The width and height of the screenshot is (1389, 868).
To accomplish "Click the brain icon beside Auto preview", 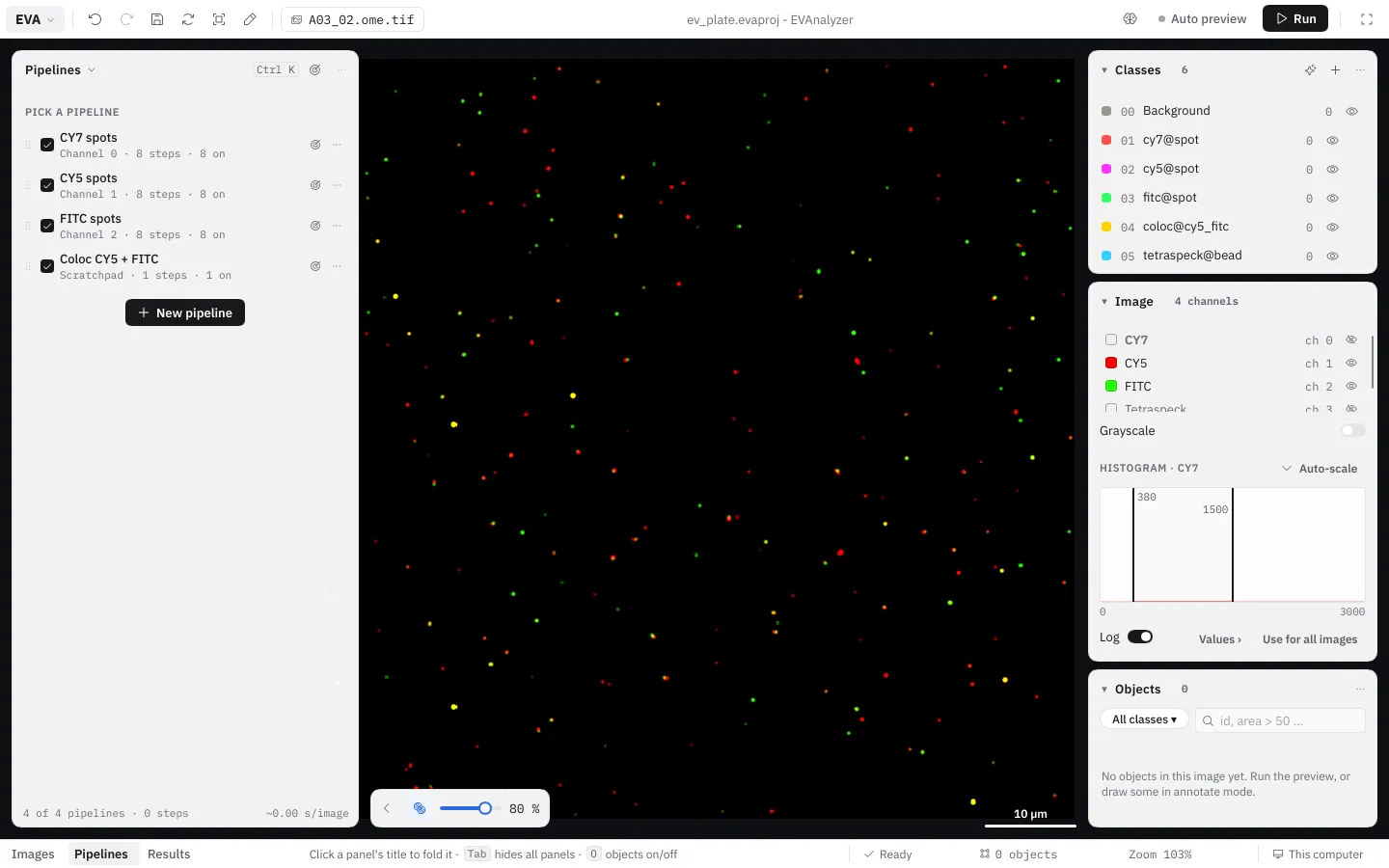I will coord(1130,19).
